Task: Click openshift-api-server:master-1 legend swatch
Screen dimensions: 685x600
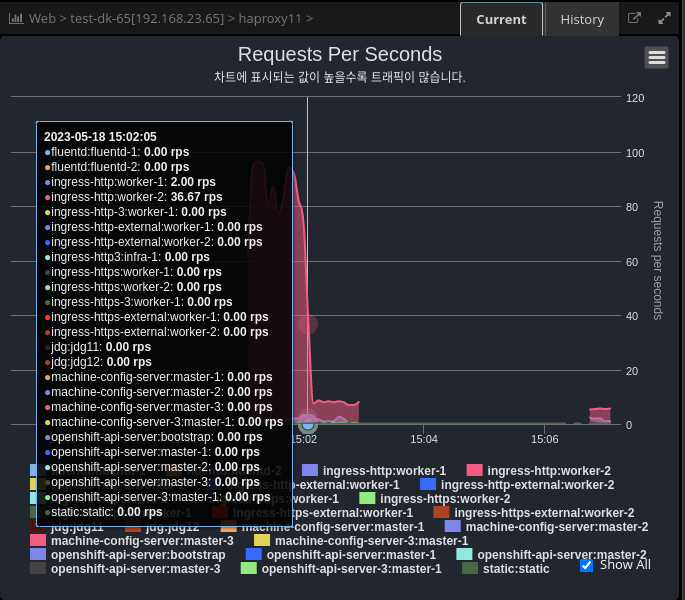Action: [x=254, y=554]
